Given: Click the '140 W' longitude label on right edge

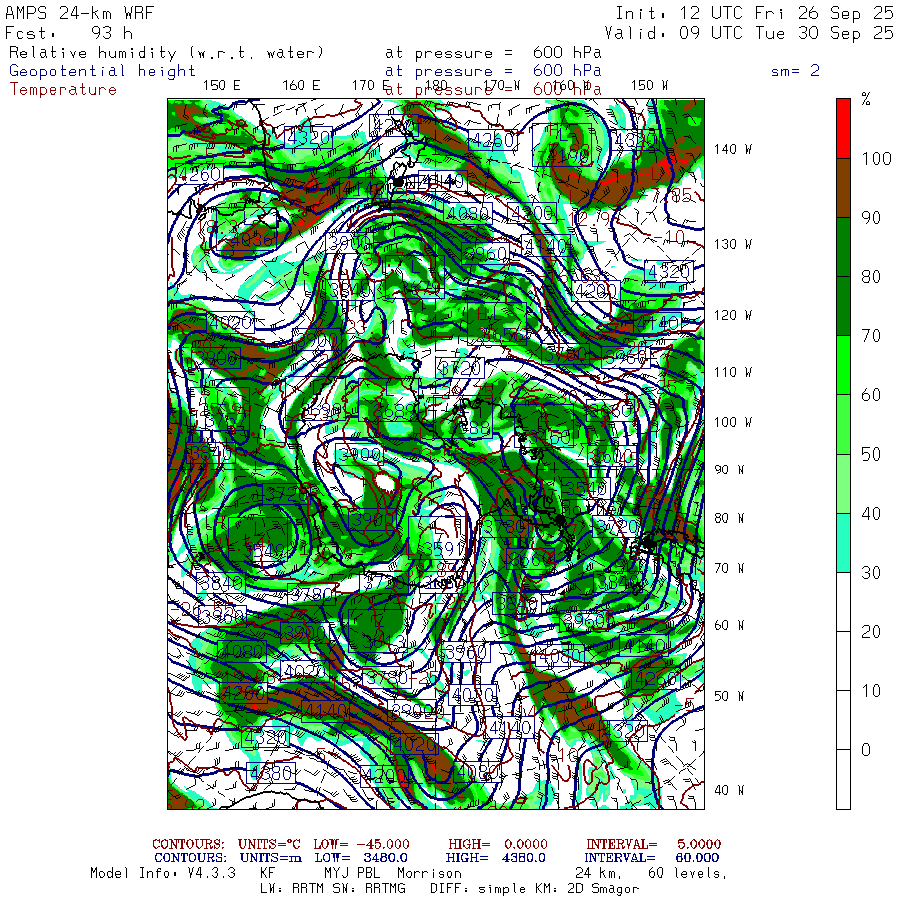Looking at the screenshot, I should pos(733,149).
